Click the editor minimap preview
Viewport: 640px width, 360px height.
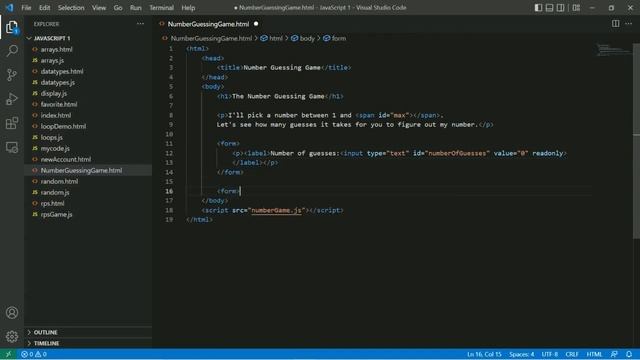click(613, 50)
